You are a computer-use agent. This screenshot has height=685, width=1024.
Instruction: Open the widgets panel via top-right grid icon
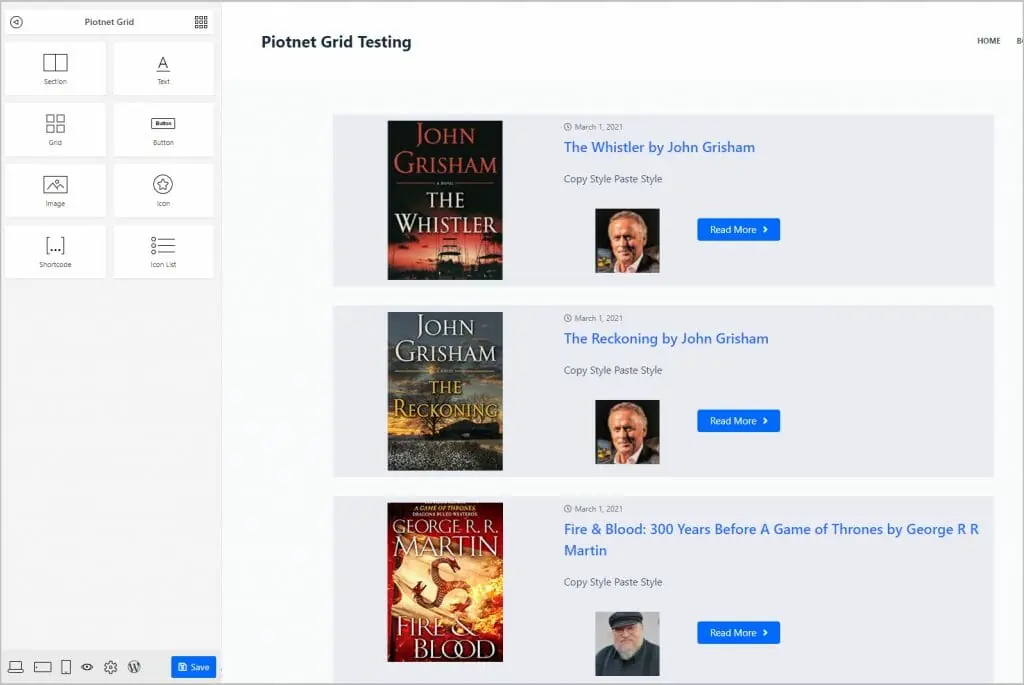[200, 21]
